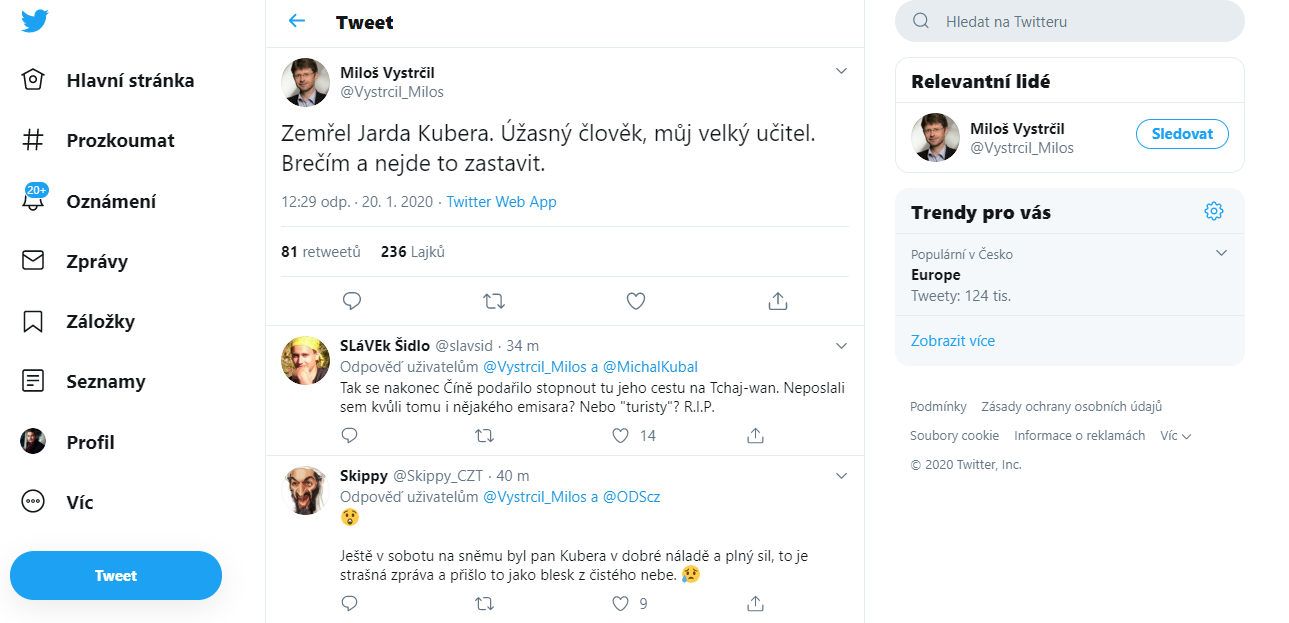
Task: Go back using the arrow icon
Action: tap(296, 21)
